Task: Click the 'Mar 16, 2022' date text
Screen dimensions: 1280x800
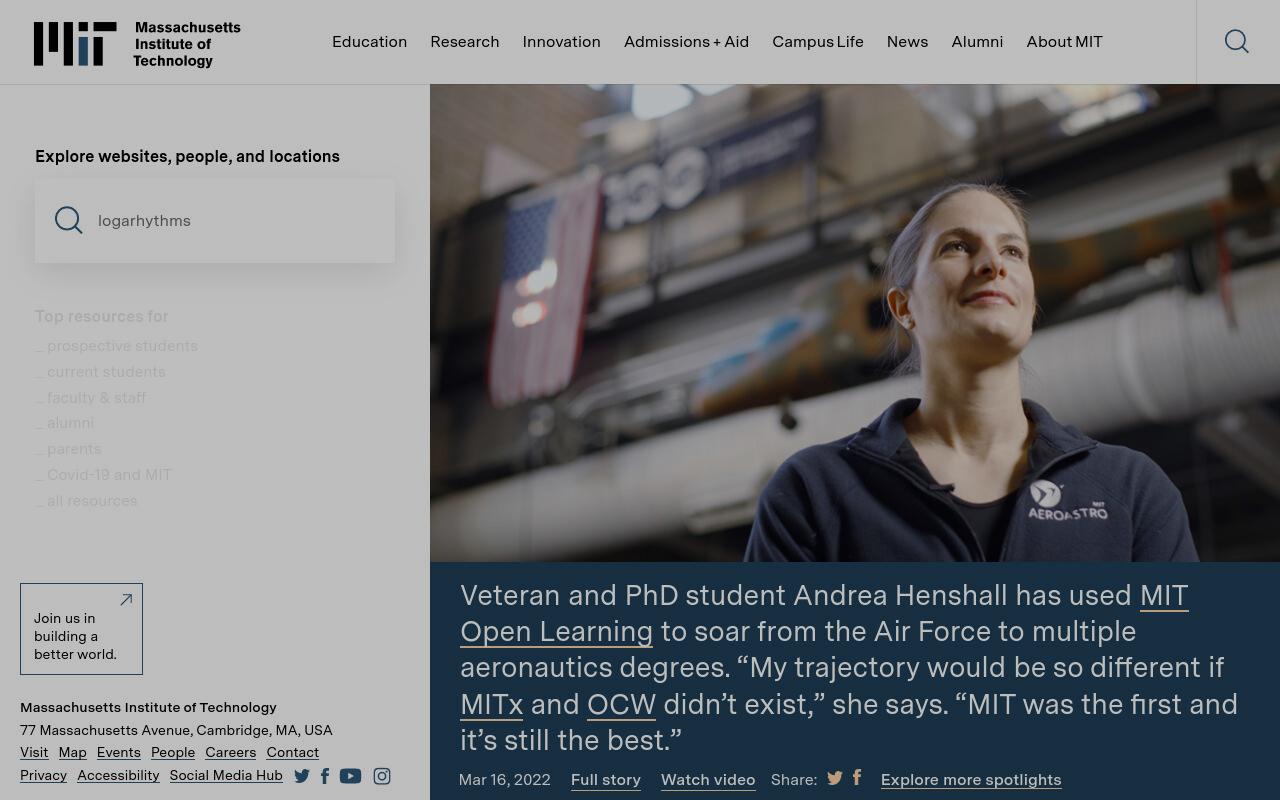Action: (505, 780)
